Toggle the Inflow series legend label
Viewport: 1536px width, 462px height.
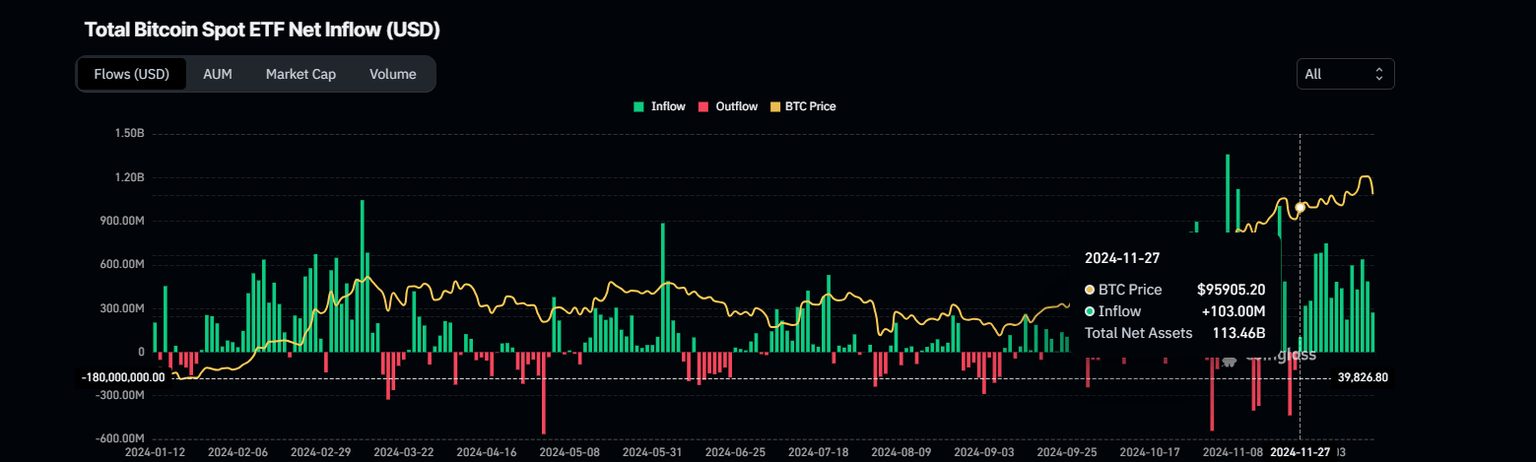[667, 106]
